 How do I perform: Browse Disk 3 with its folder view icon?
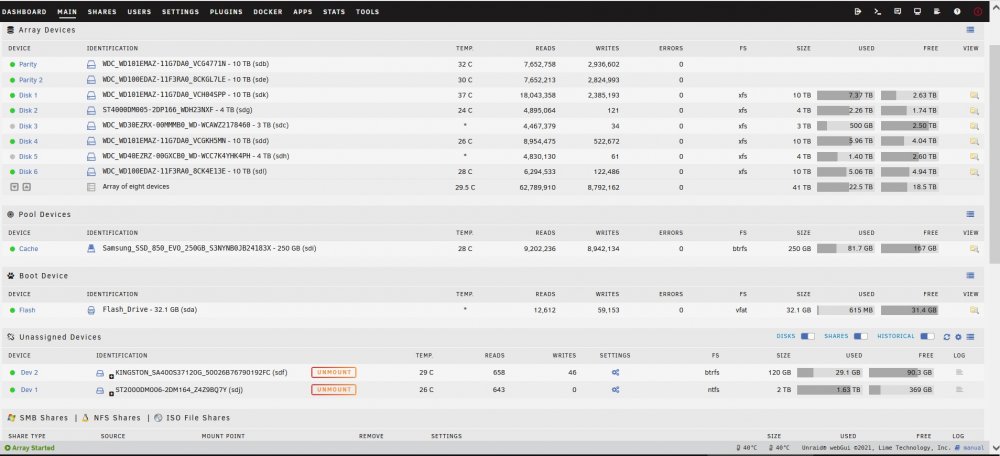(974, 126)
